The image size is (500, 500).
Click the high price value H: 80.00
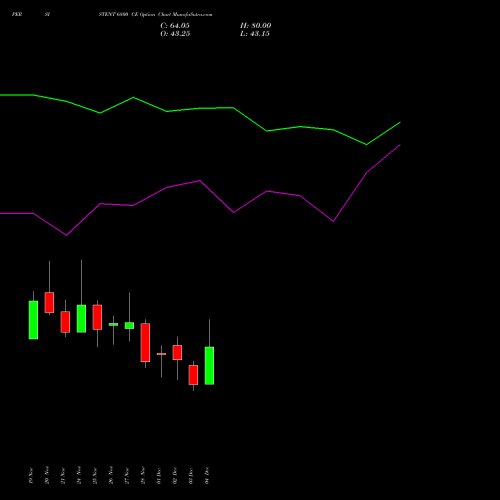pyautogui.click(x=256, y=25)
